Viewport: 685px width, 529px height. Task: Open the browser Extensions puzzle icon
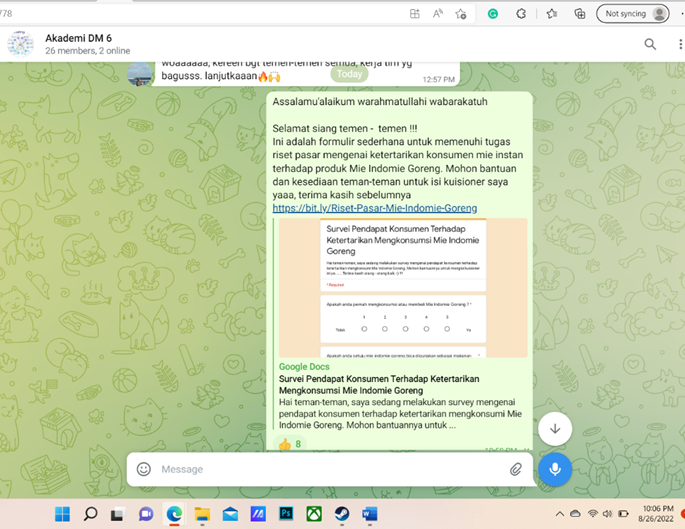pos(521,14)
